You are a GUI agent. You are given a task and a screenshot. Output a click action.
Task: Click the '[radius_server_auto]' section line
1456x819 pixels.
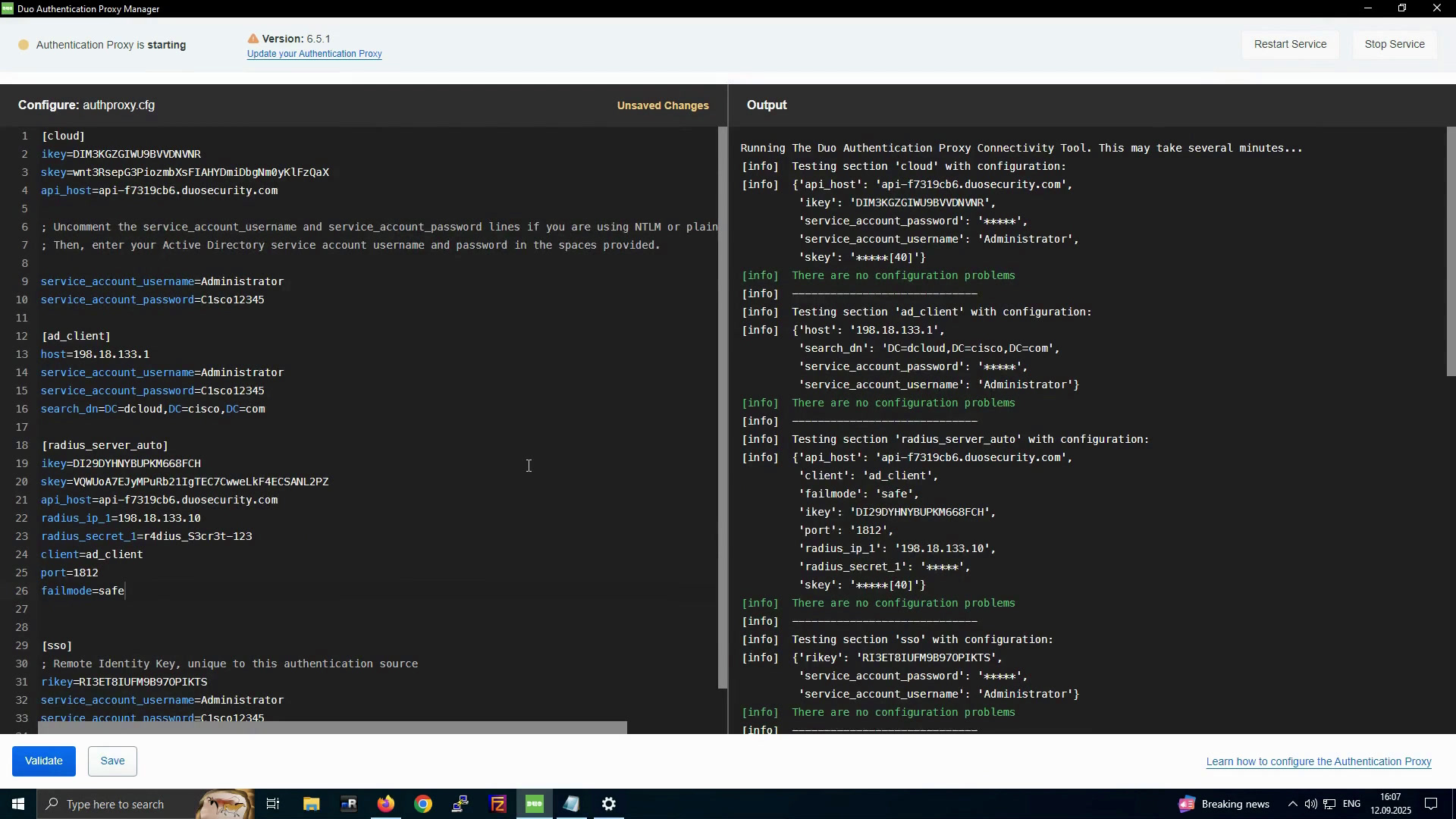(x=105, y=446)
